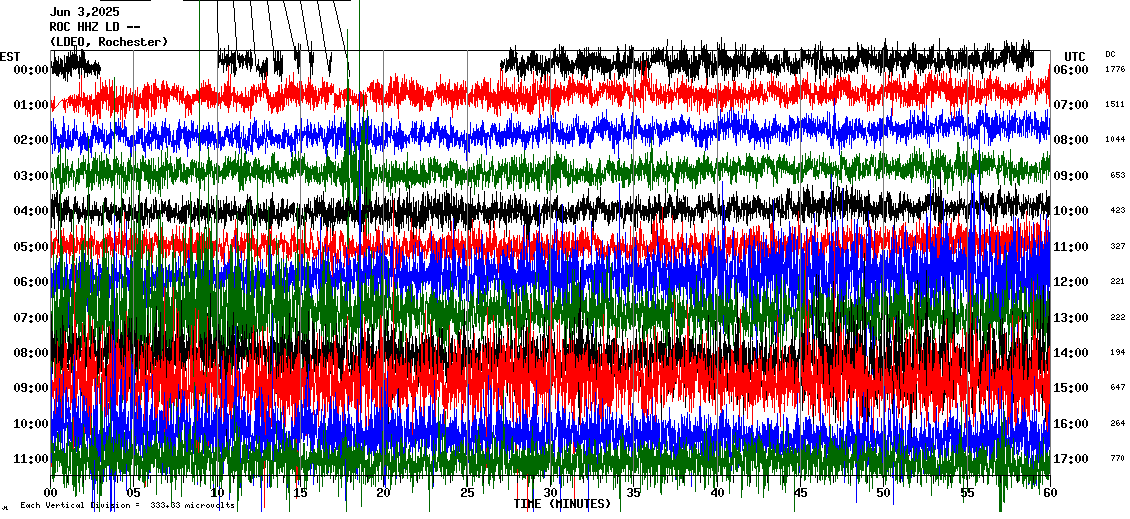This screenshot has height=519, width=1130.
Task: Click the 05 minute axis tick label
Action: tap(134, 494)
